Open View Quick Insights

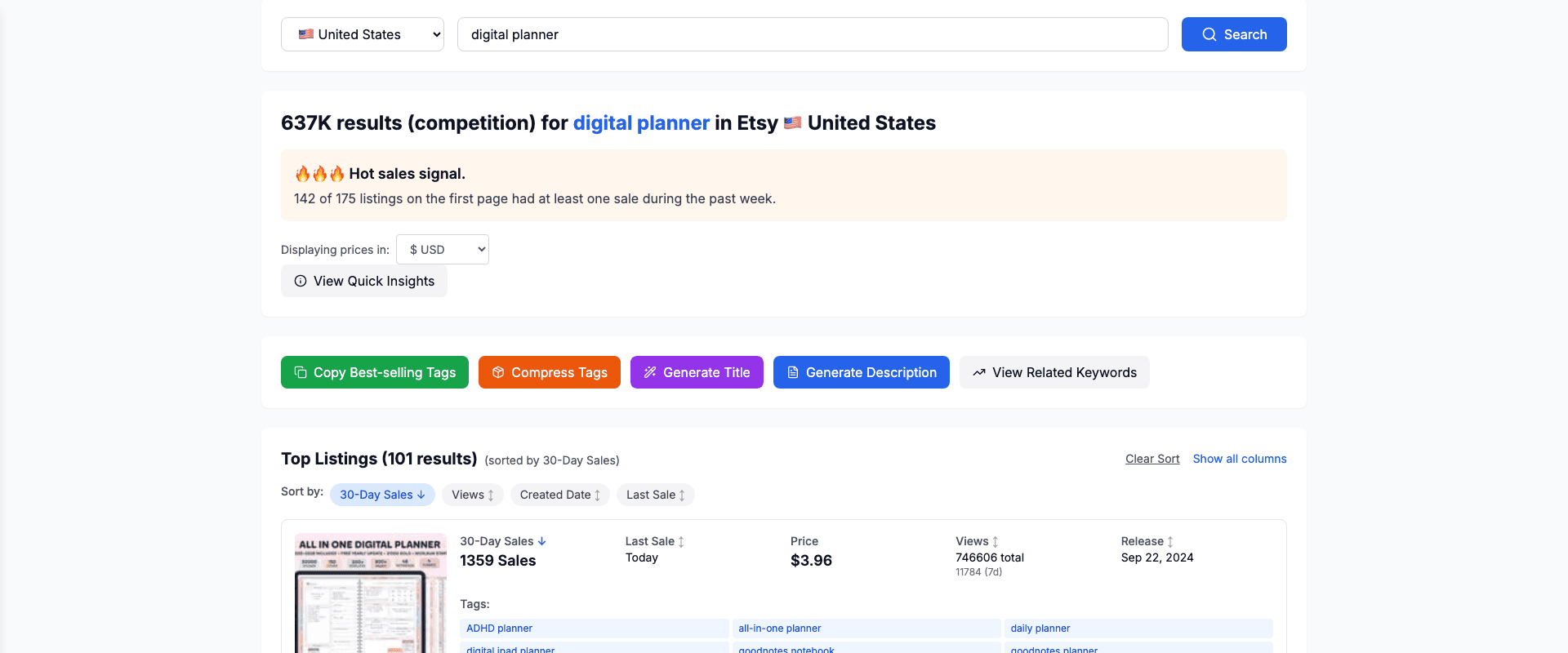pos(364,281)
